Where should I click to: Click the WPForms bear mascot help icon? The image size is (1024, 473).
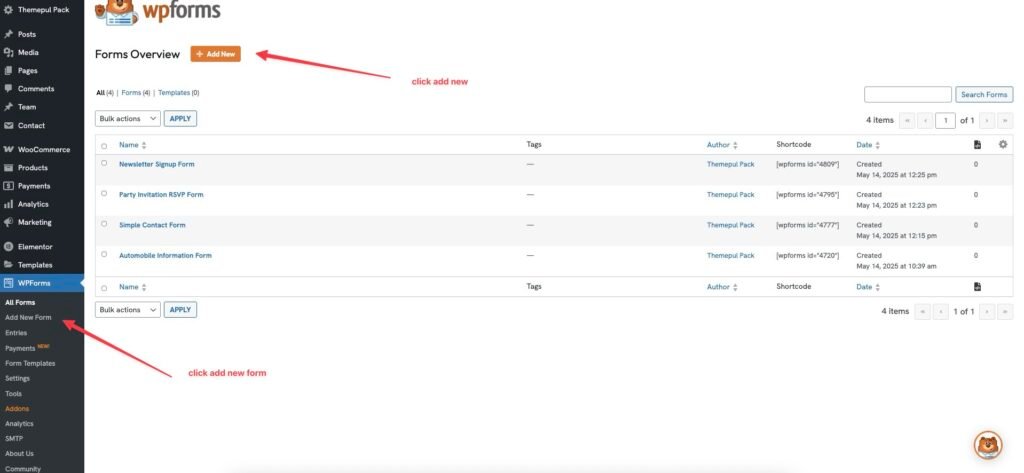(987, 445)
